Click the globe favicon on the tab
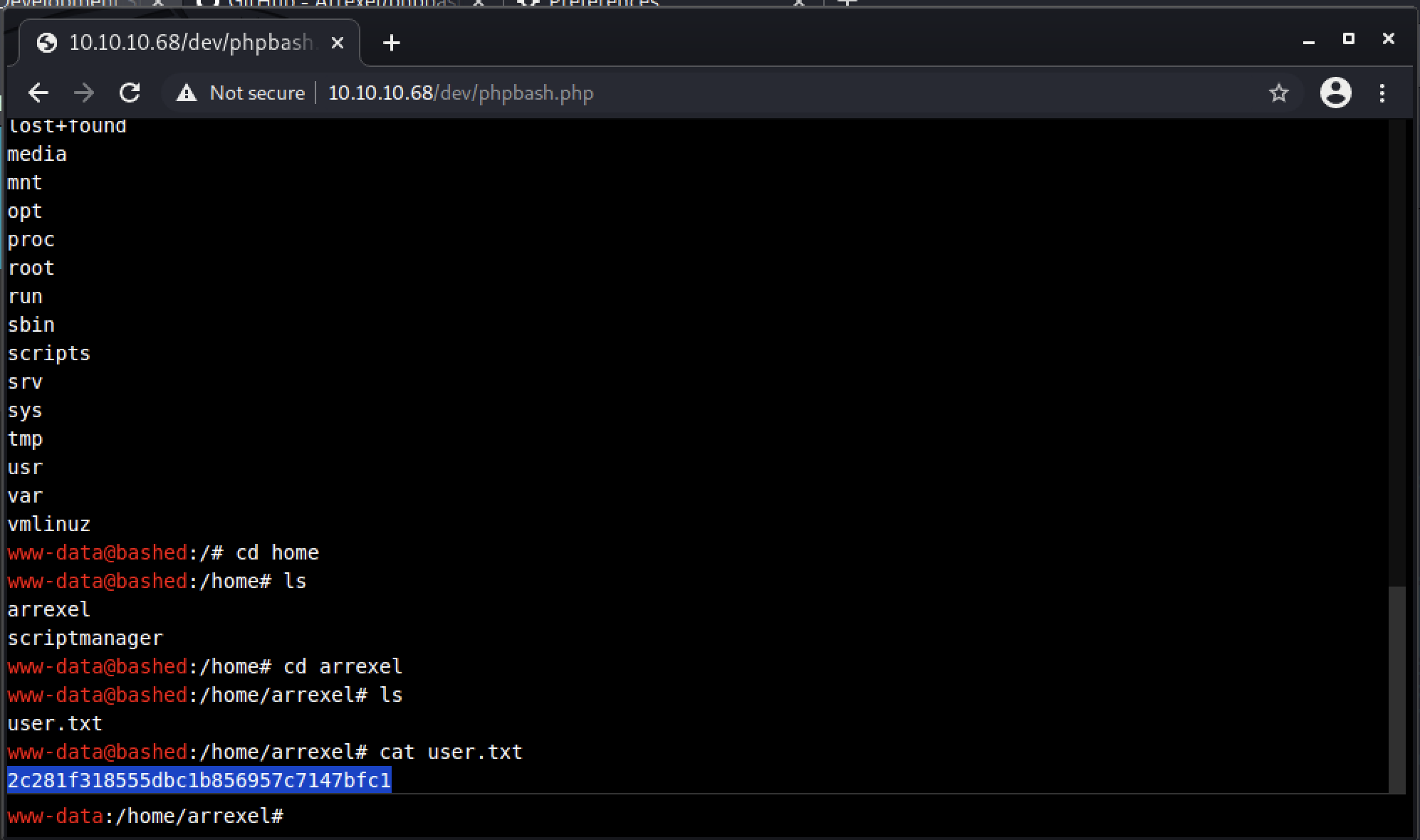The height and width of the screenshot is (840, 1420). click(x=47, y=43)
